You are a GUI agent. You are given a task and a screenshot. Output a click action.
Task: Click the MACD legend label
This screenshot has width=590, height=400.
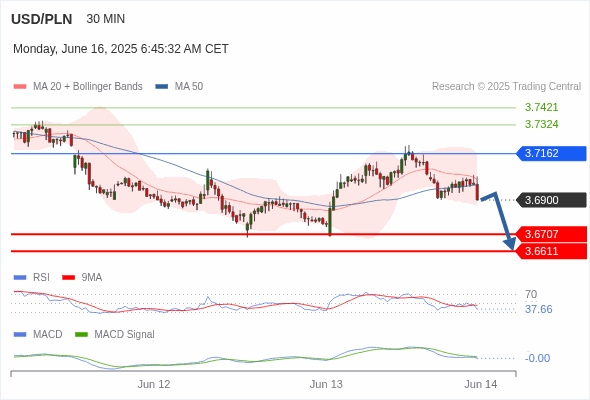tap(48, 335)
